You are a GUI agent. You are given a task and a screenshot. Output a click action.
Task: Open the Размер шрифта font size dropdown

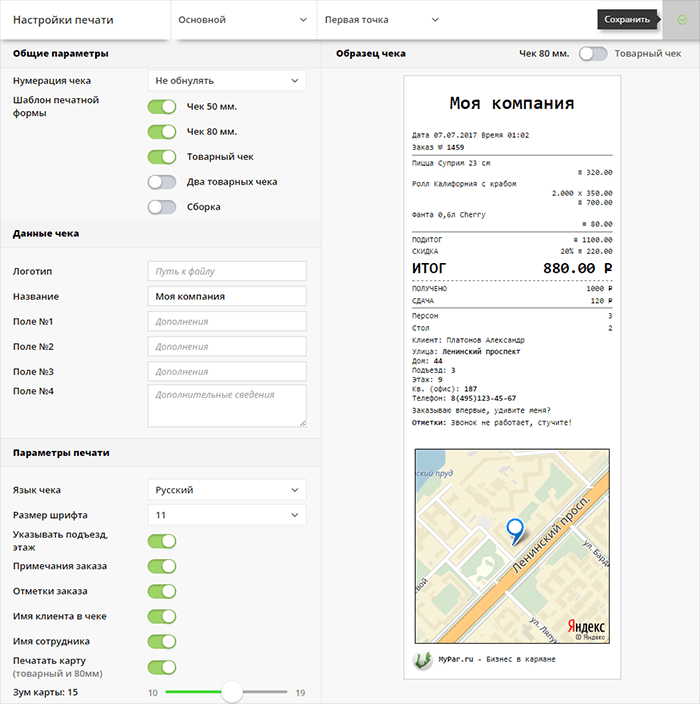pos(226,515)
